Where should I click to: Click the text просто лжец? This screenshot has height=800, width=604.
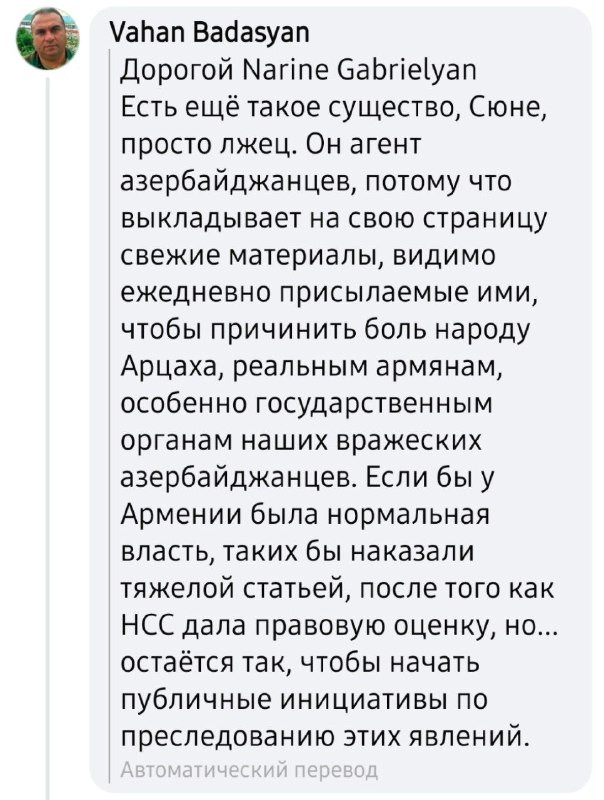click(x=208, y=145)
